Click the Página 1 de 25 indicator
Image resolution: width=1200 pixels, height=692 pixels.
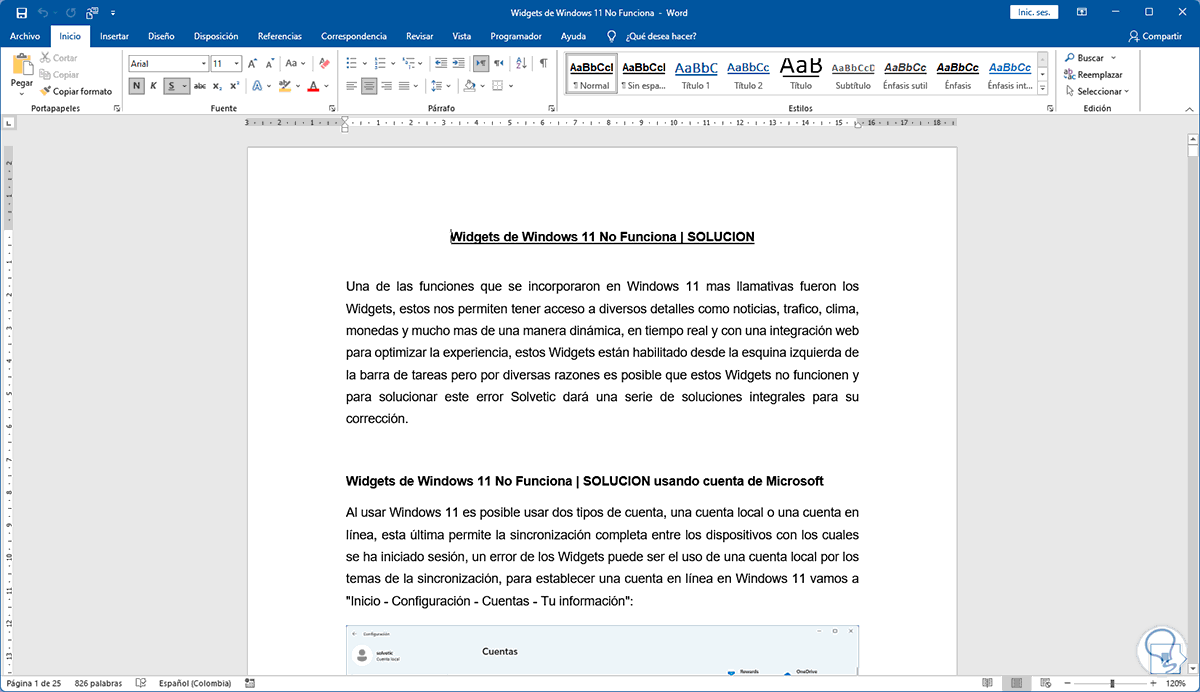click(x=34, y=683)
